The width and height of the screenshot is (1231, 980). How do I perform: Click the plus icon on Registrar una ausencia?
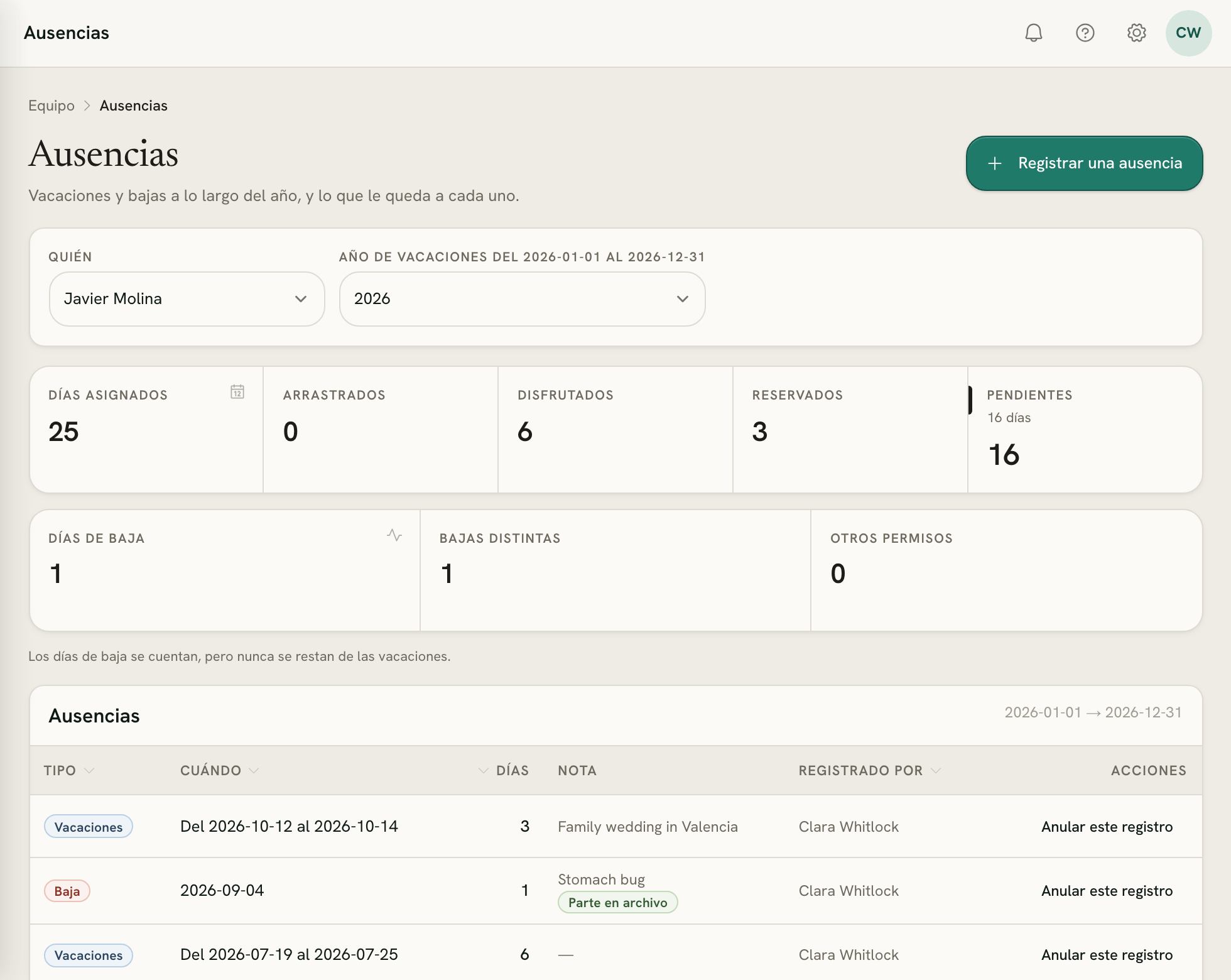[995, 163]
